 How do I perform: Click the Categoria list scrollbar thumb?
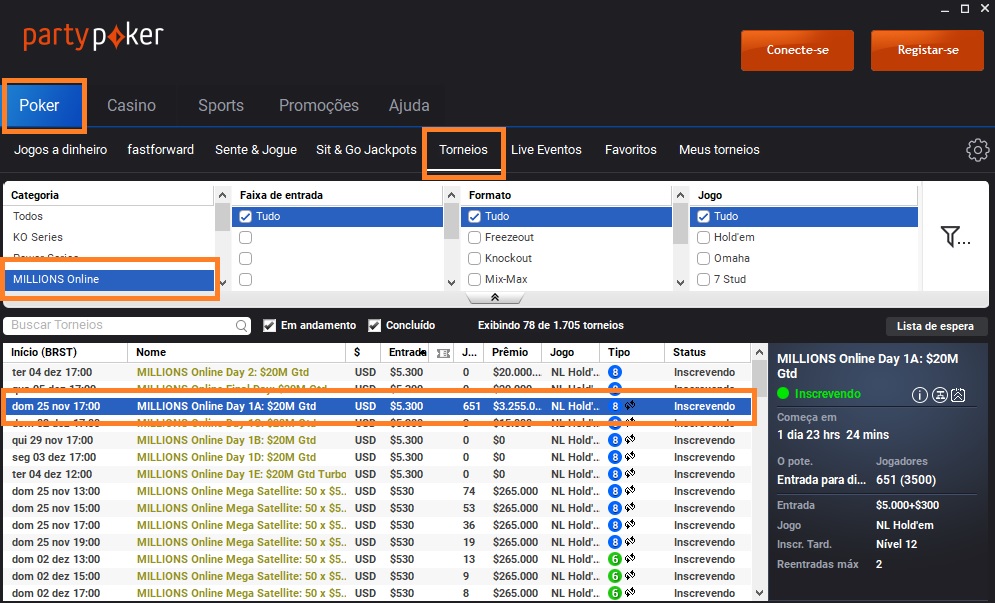point(222,217)
